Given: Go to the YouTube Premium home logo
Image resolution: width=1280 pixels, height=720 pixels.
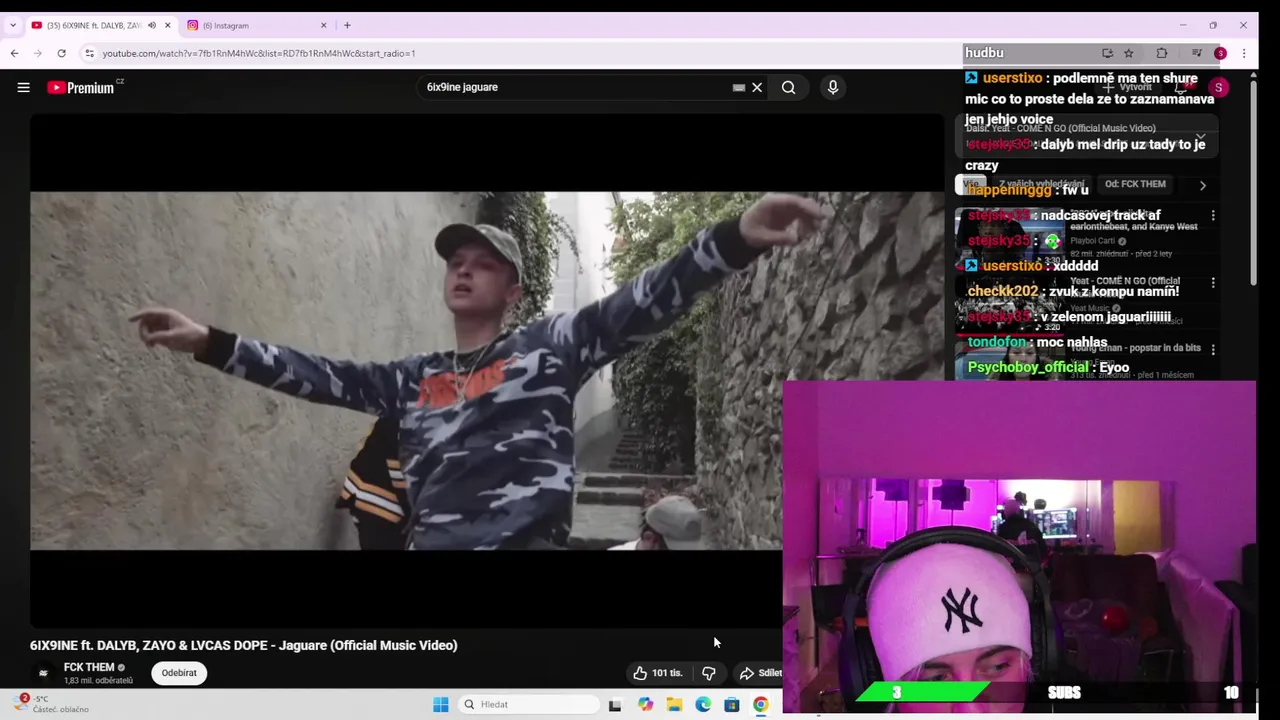Looking at the screenshot, I should [x=81, y=88].
